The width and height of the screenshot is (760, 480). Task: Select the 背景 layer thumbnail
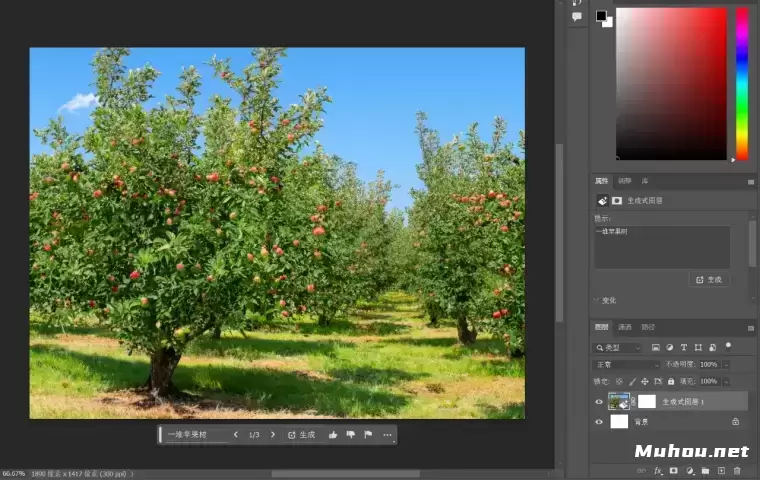pos(619,421)
